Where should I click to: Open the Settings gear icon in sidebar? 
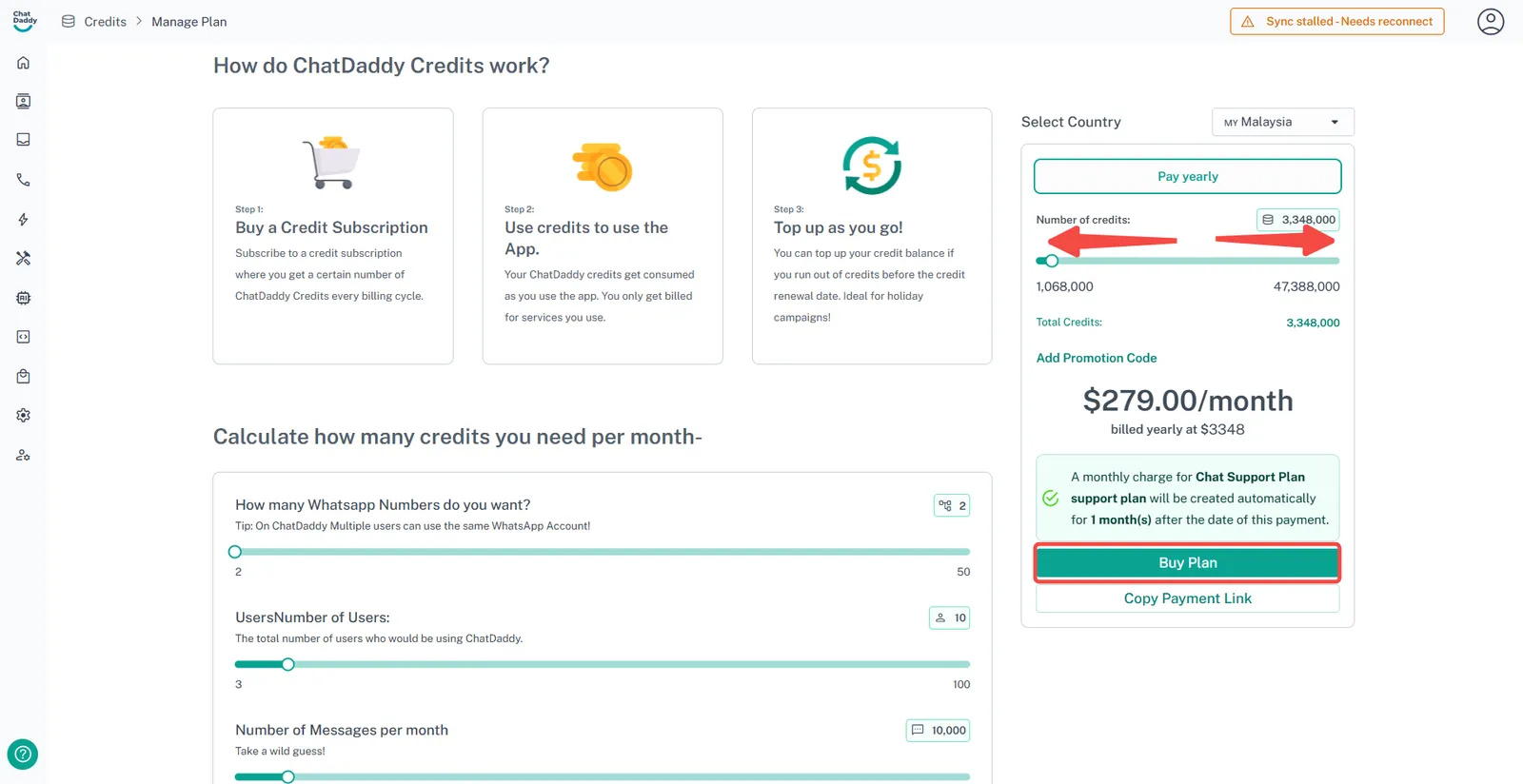click(x=24, y=416)
